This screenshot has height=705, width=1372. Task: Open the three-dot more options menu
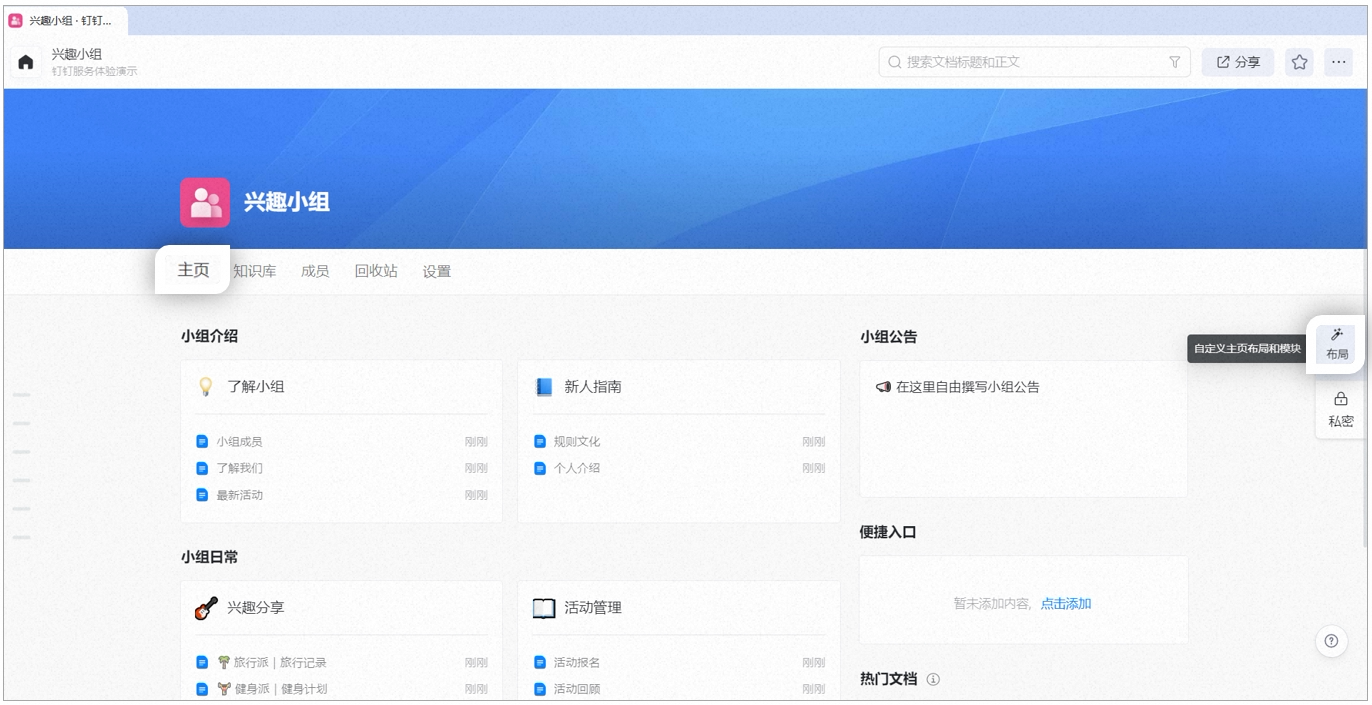point(1339,62)
